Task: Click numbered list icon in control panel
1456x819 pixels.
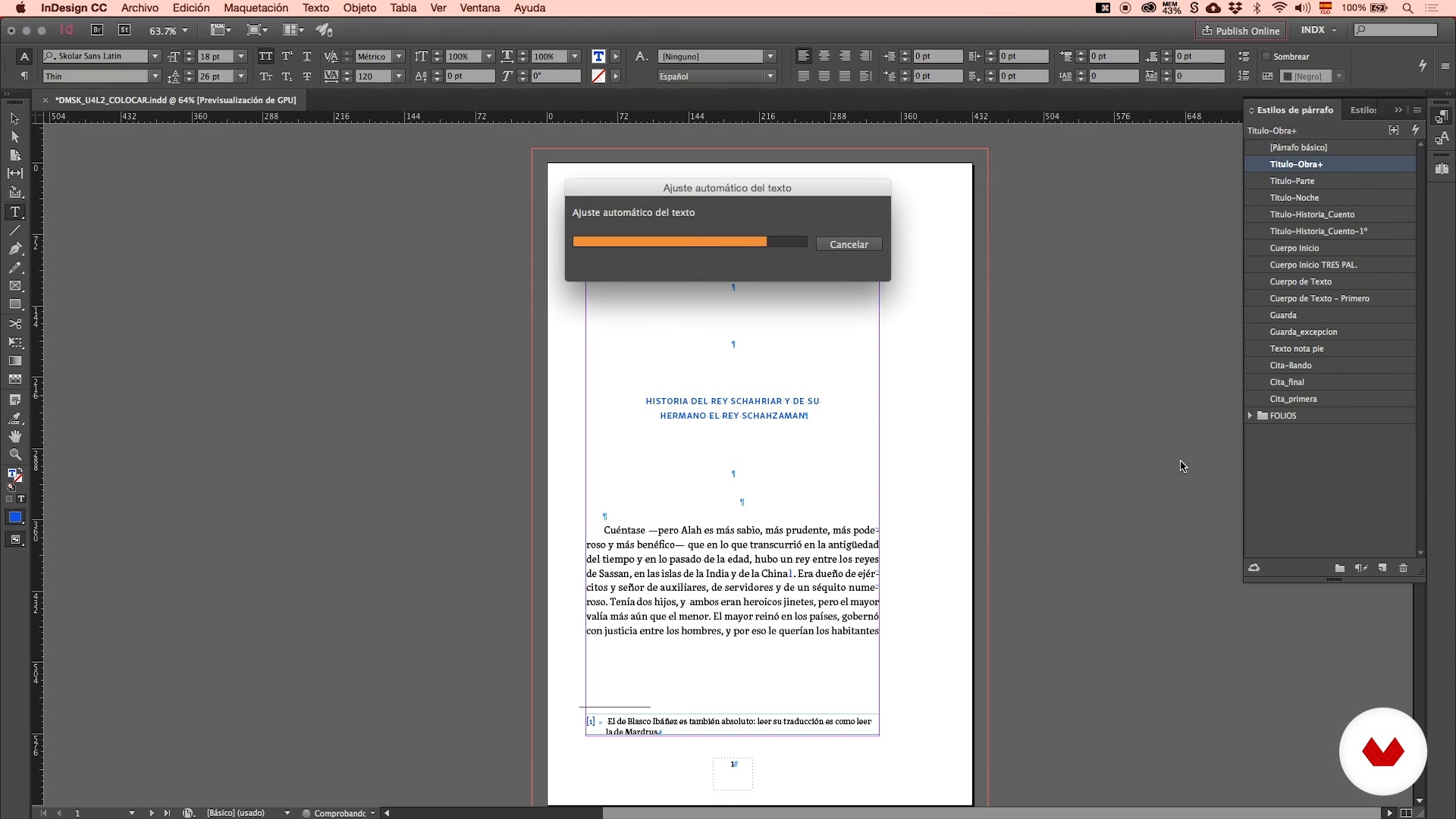Action: pyautogui.click(x=1244, y=76)
